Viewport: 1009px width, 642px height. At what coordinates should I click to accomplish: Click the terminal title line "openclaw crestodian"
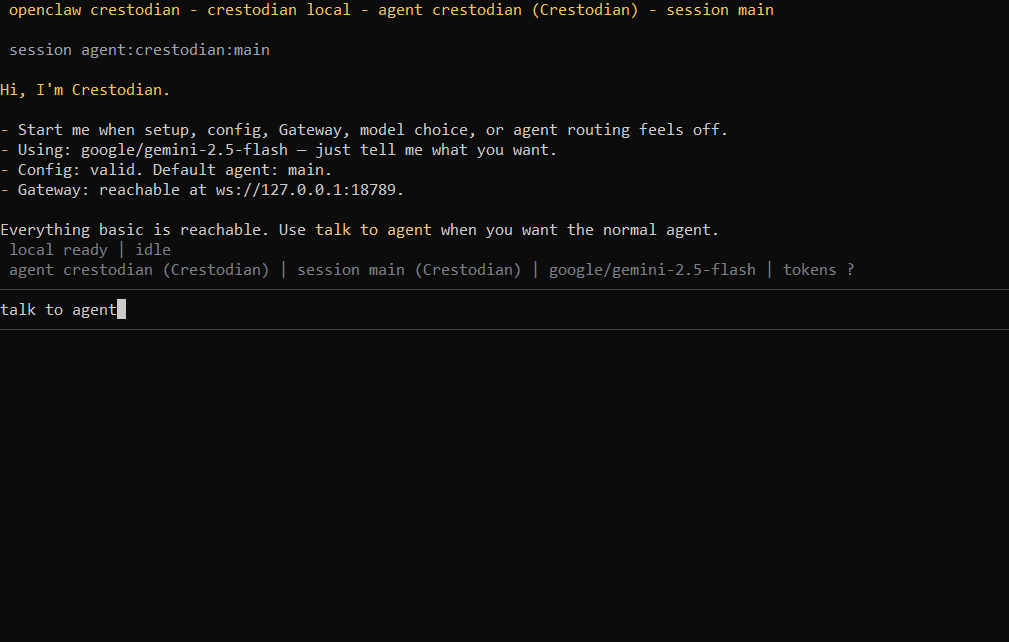tap(94, 10)
